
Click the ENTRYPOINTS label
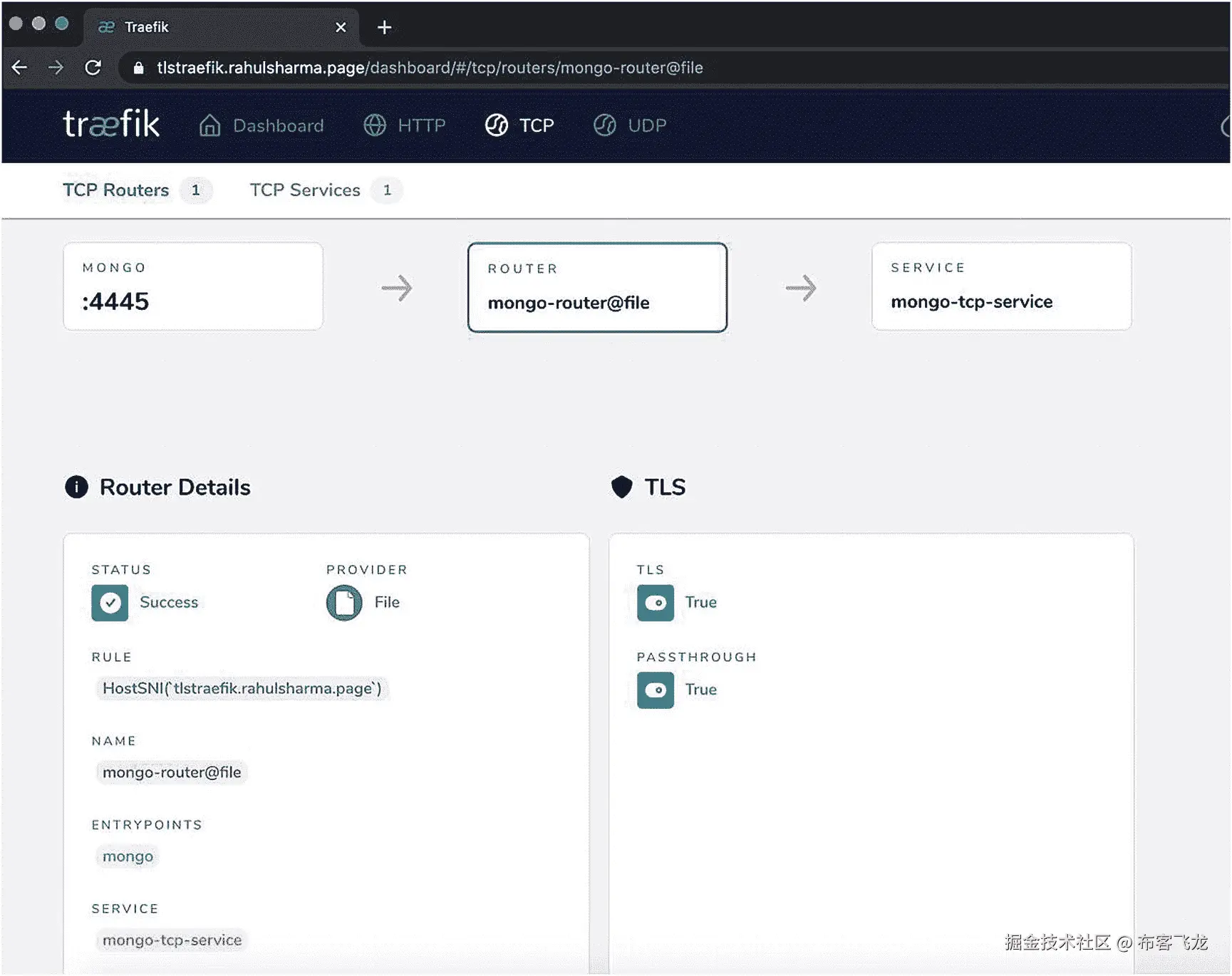pyautogui.click(x=147, y=825)
